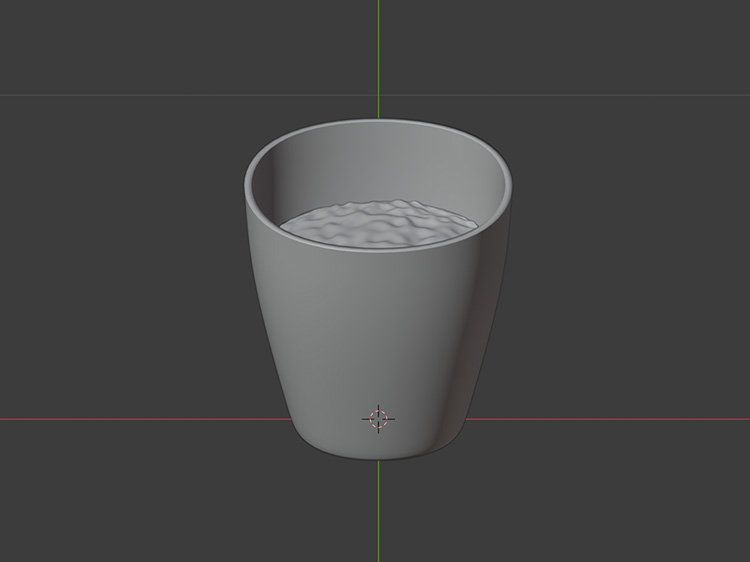
Task: Click the green Y axis line below the cup
Action: point(379,510)
